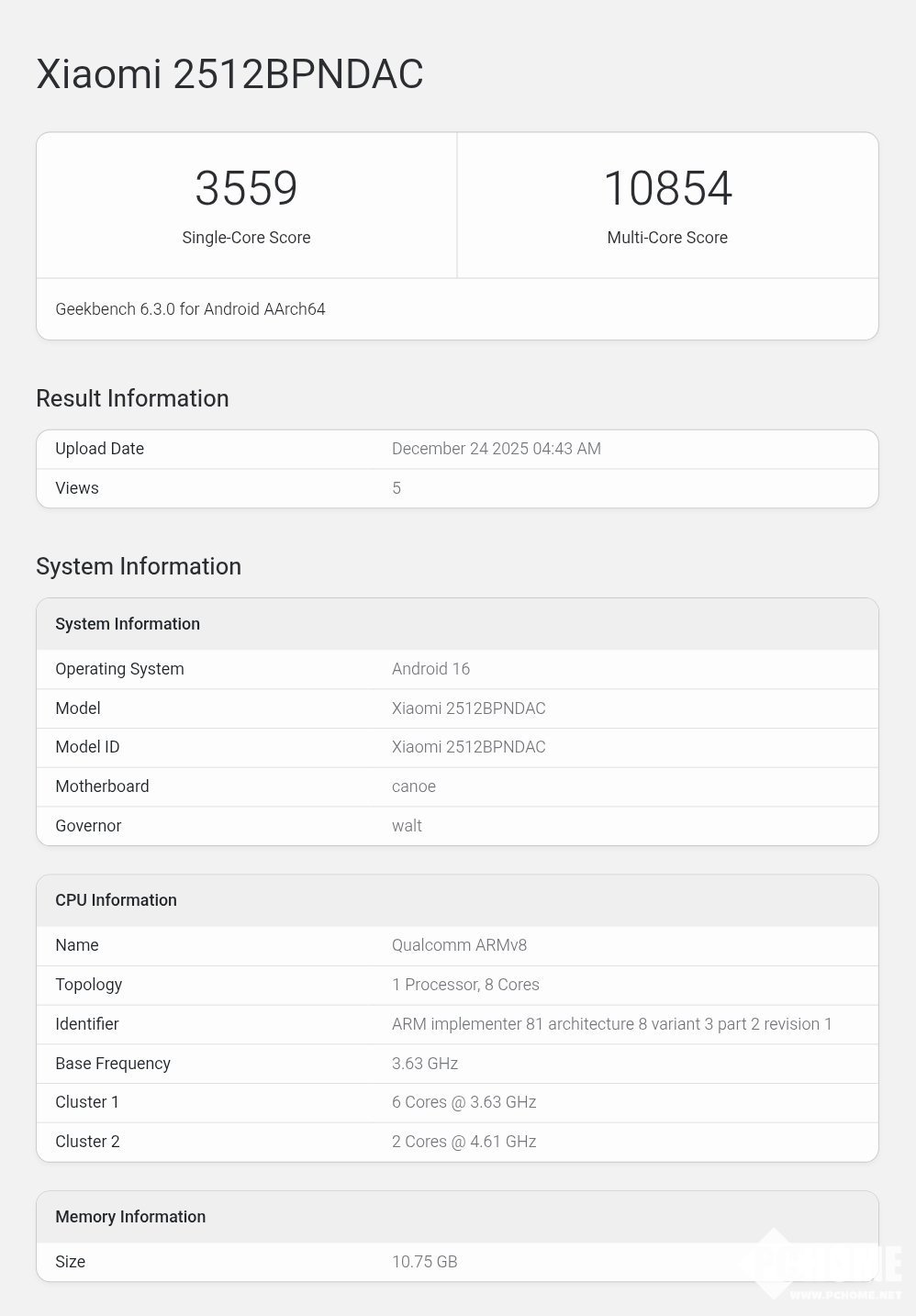Click the System Information table header
The height and width of the screenshot is (1316, 916).
coord(128,624)
